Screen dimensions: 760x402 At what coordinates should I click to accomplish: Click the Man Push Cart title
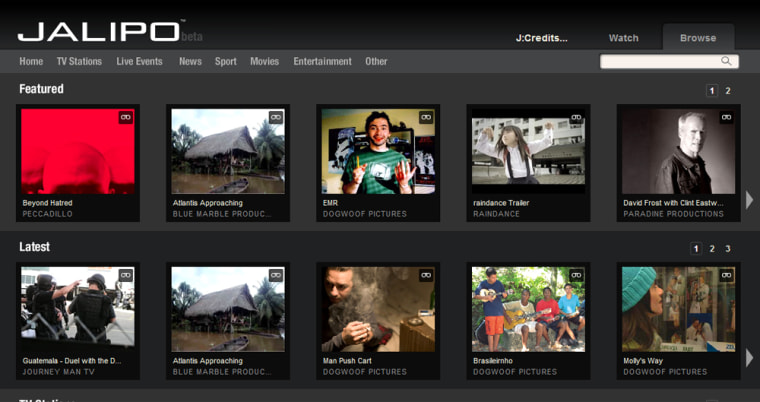tap(348, 361)
